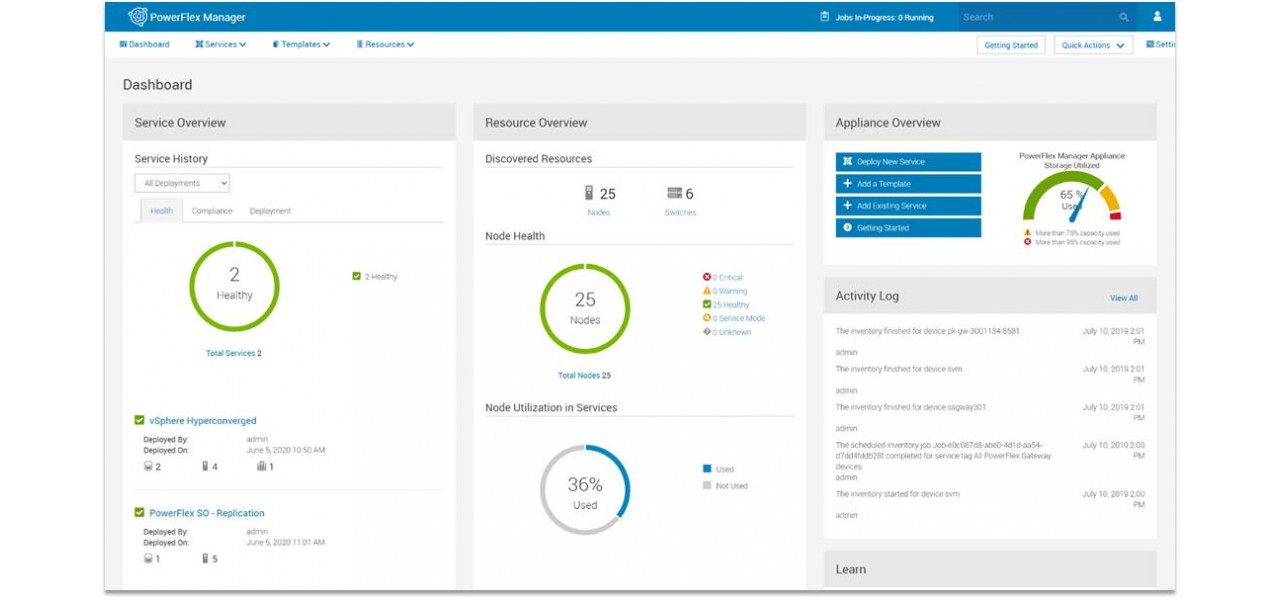Click in the Search input field
The width and height of the screenshot is (1280, 600).
click(1038, 17)
